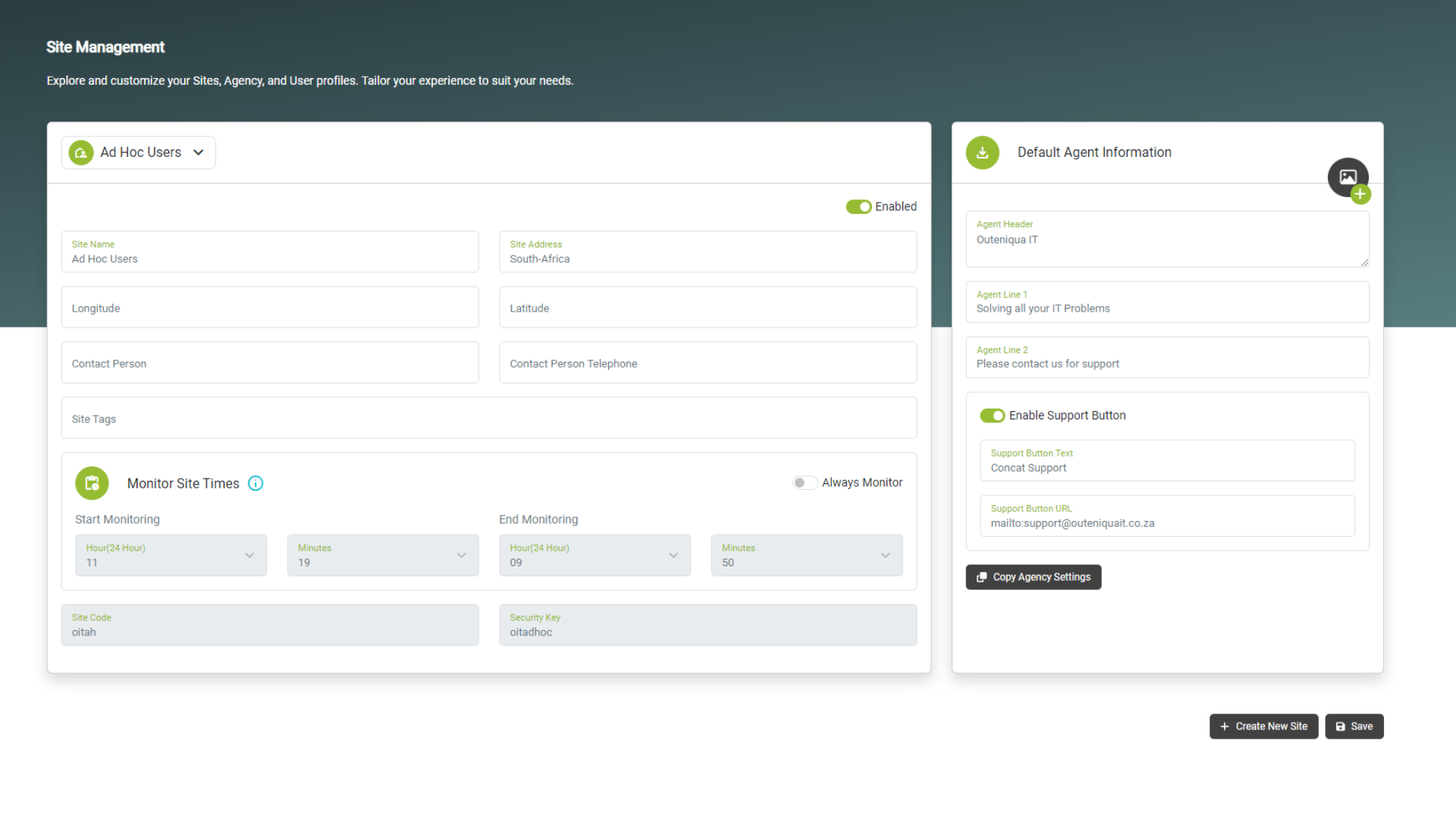
Task: Click into the Site Tags field
Action: [489, 418]
